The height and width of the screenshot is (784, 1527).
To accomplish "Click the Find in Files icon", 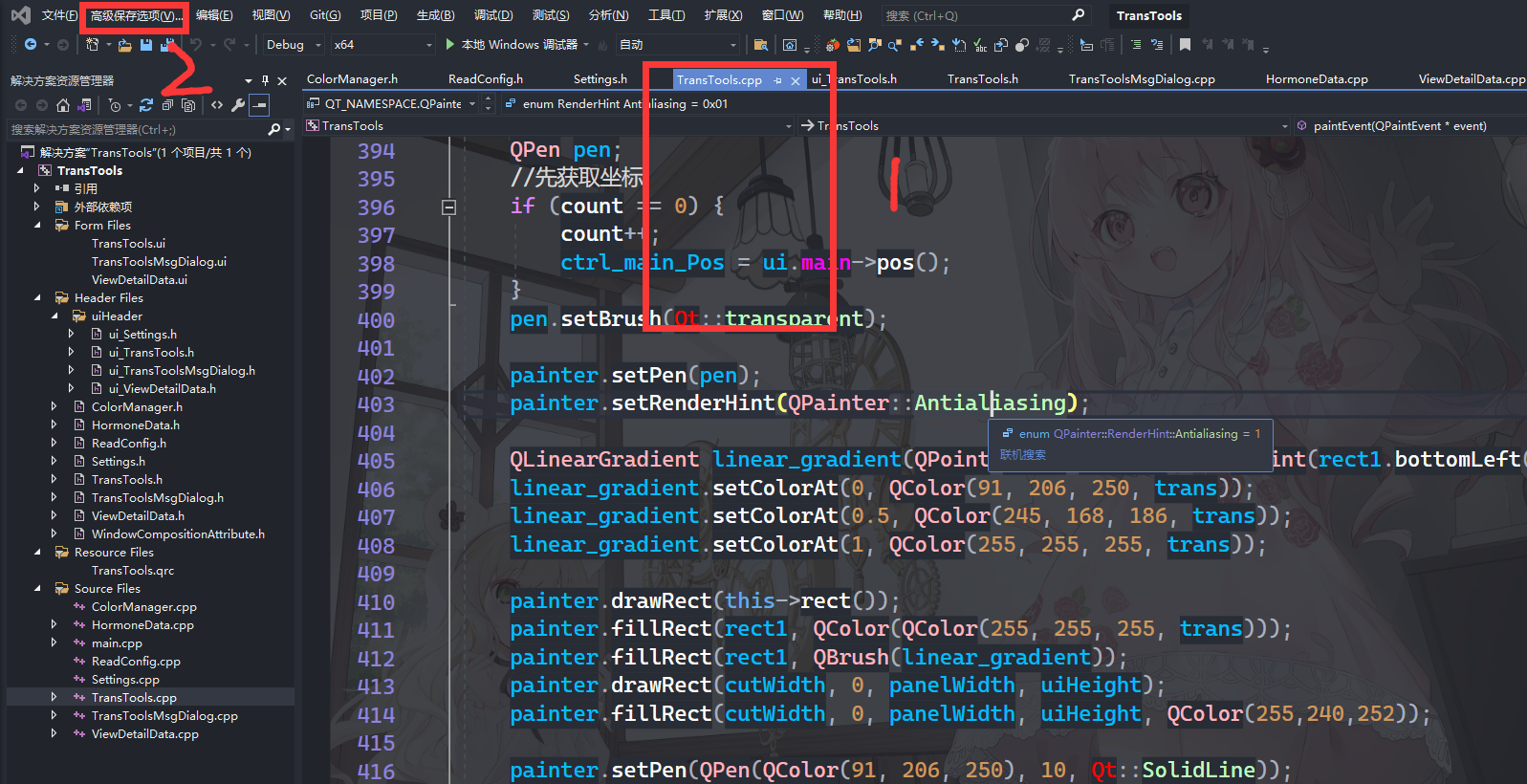I will (x=761, y=45).
